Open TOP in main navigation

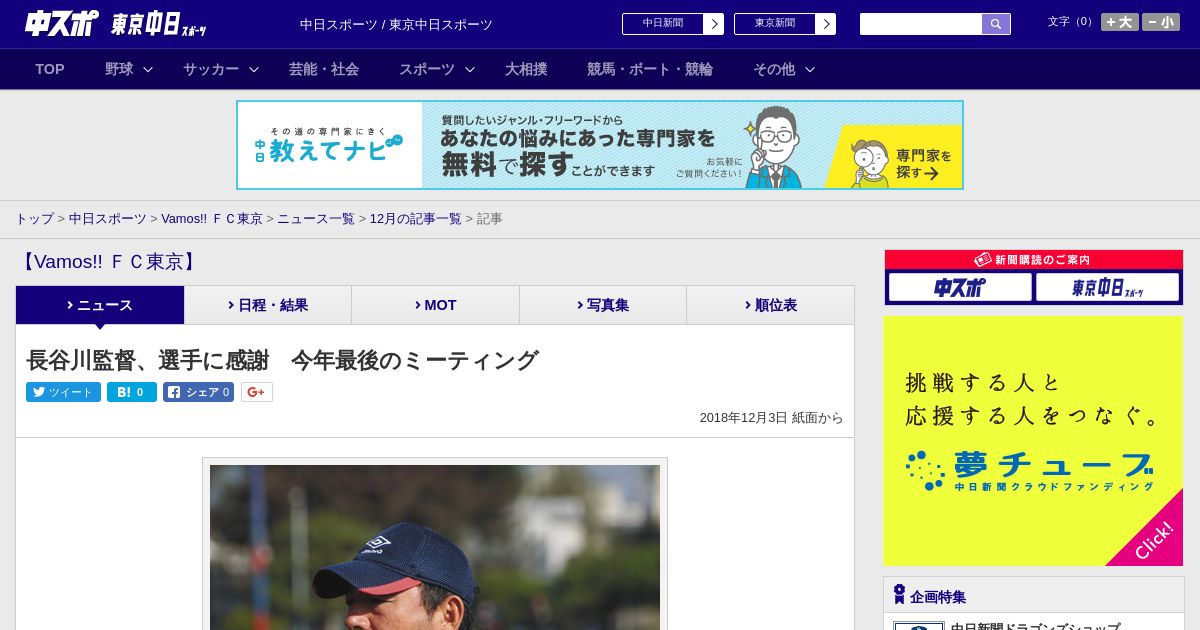[x=50, y=69]
